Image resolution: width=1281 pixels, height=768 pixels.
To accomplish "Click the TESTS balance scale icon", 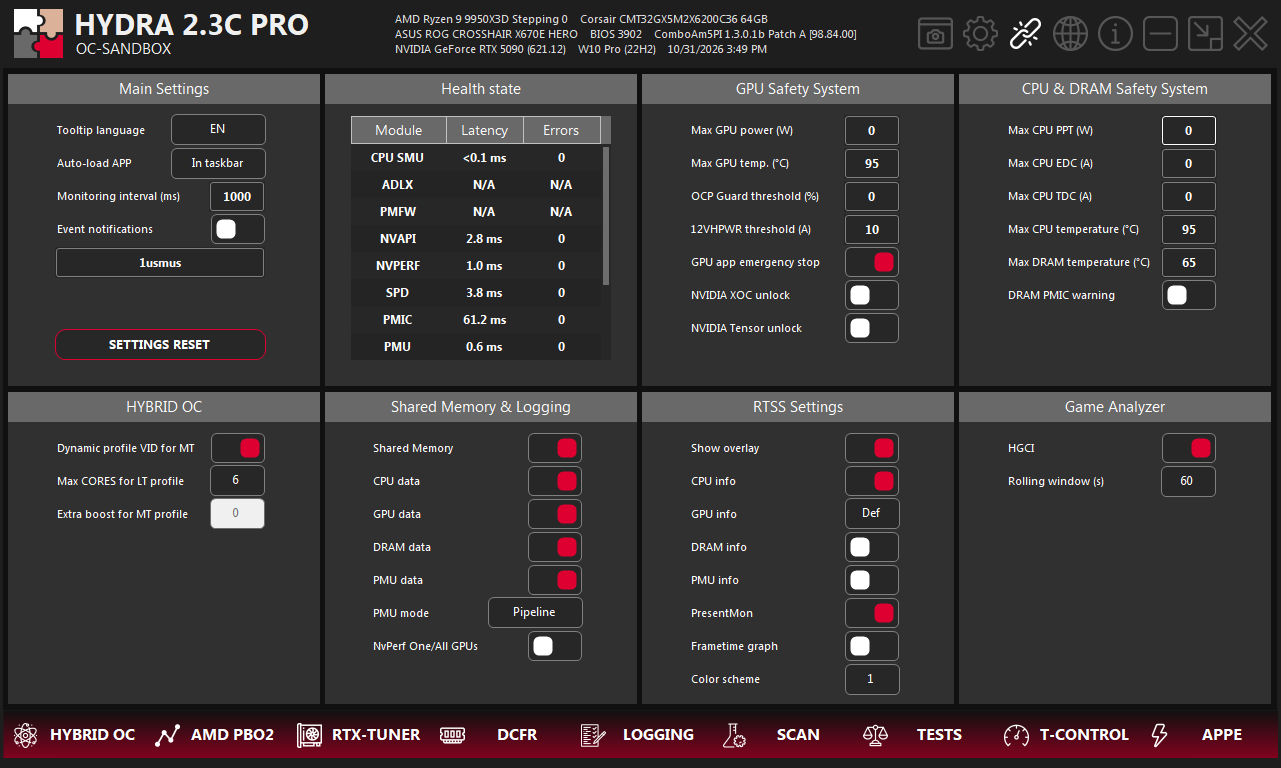I will point(876,735).
